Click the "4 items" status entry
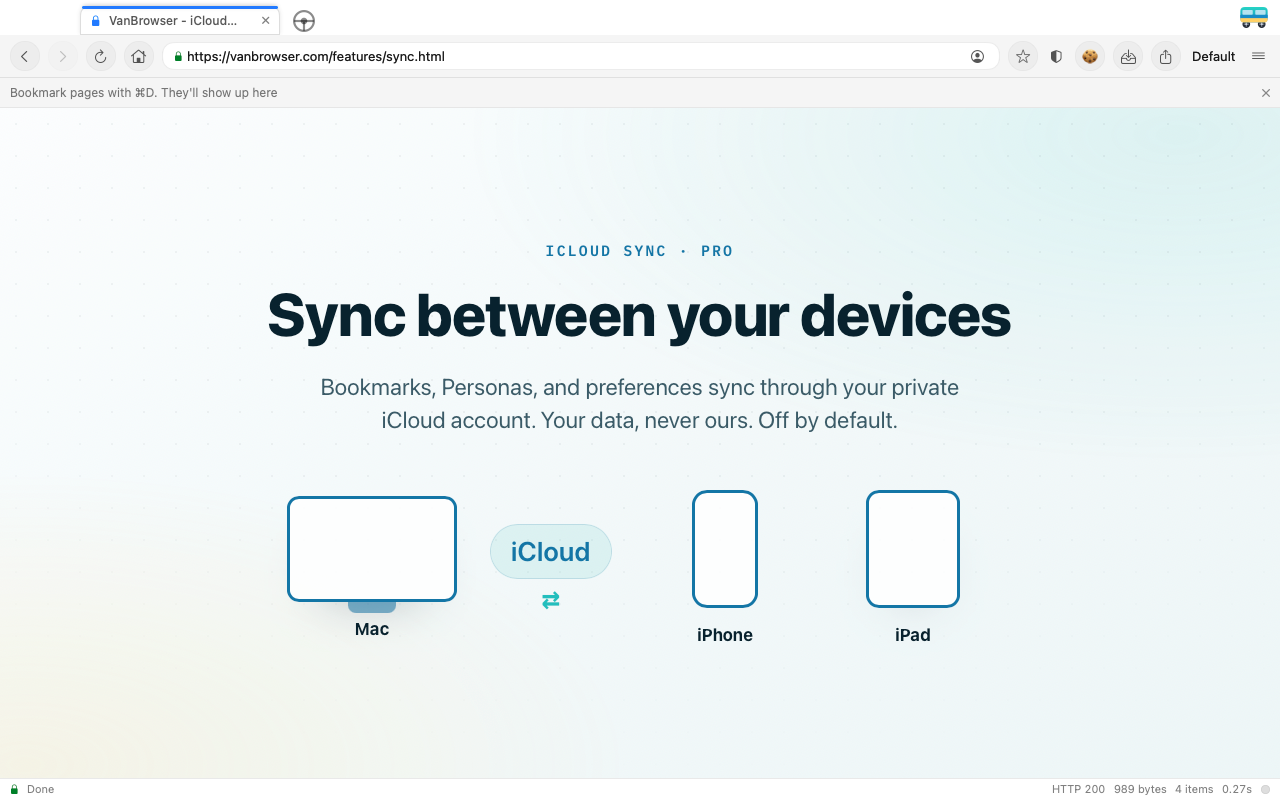The height and width of the screenshot is (800, 1280). [x=1194, y=789]
